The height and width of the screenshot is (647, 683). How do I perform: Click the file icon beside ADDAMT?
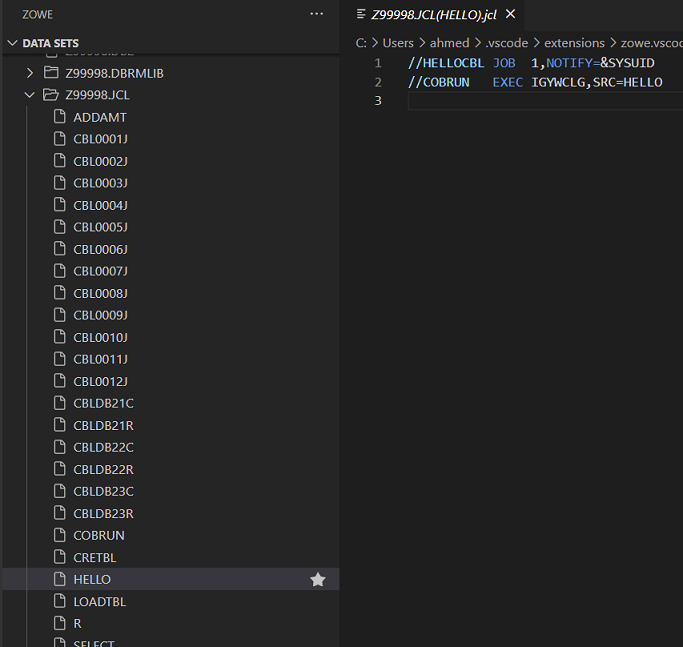coord(60,117)
